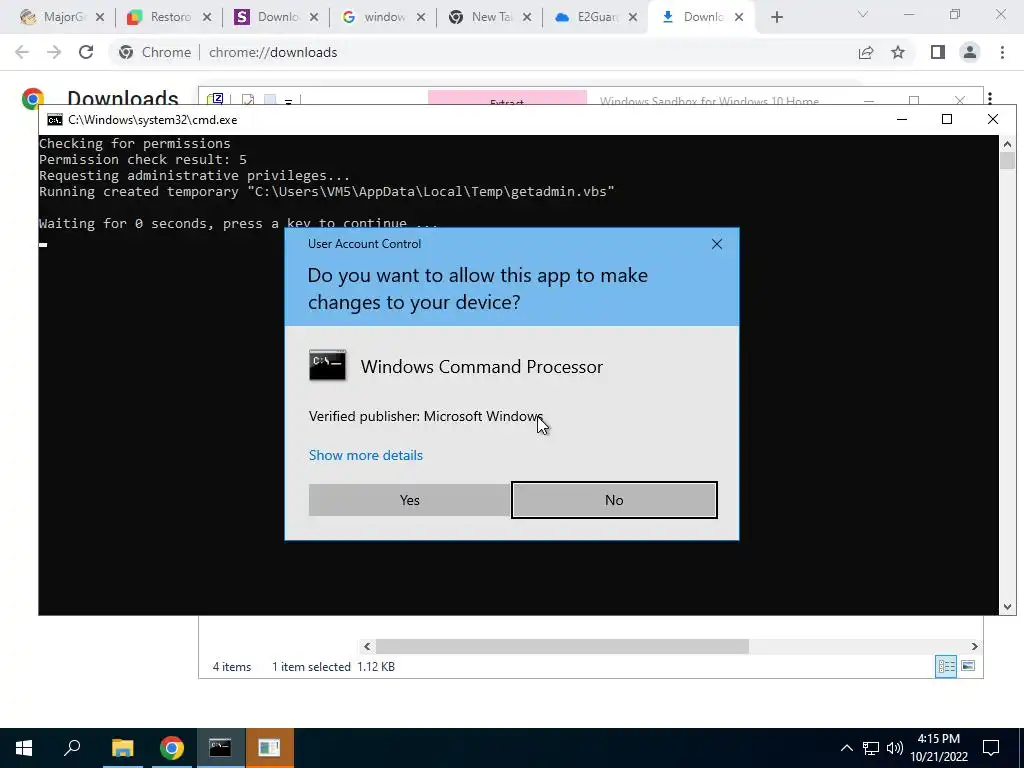The width and height of the screenshot is (1024, 768).
Task: Open Chrome from taskbar
Action: point(172,748)
